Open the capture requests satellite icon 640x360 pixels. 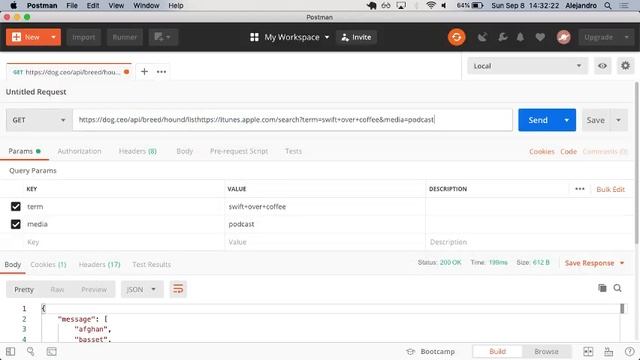click(x=482, y=37)
